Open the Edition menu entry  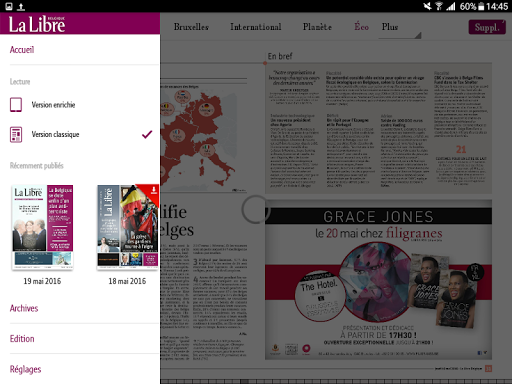(x=22, y=339)
